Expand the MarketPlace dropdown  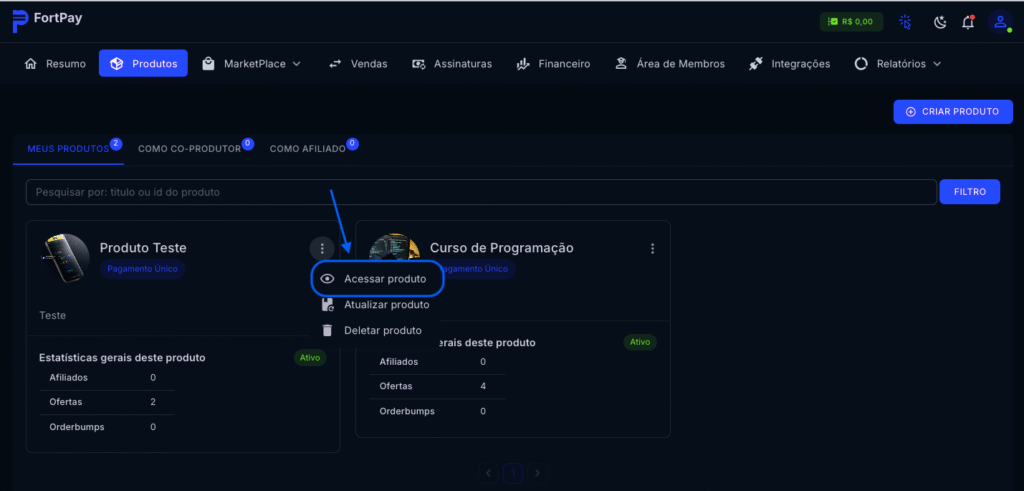250,64
